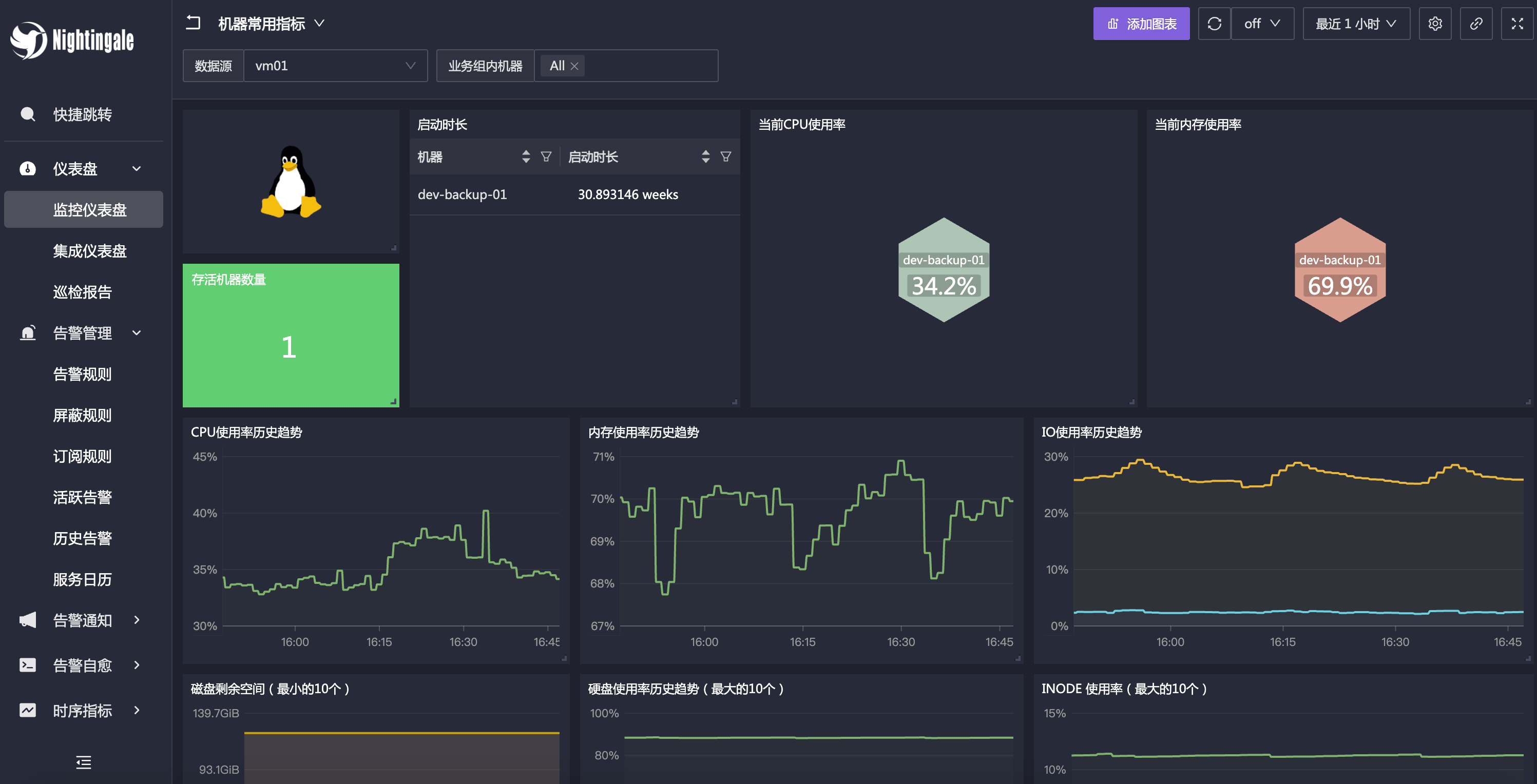Open 告警通知 notification settings
The image size is (1537, 784).
pyautogui.click(x=82, y=620)
